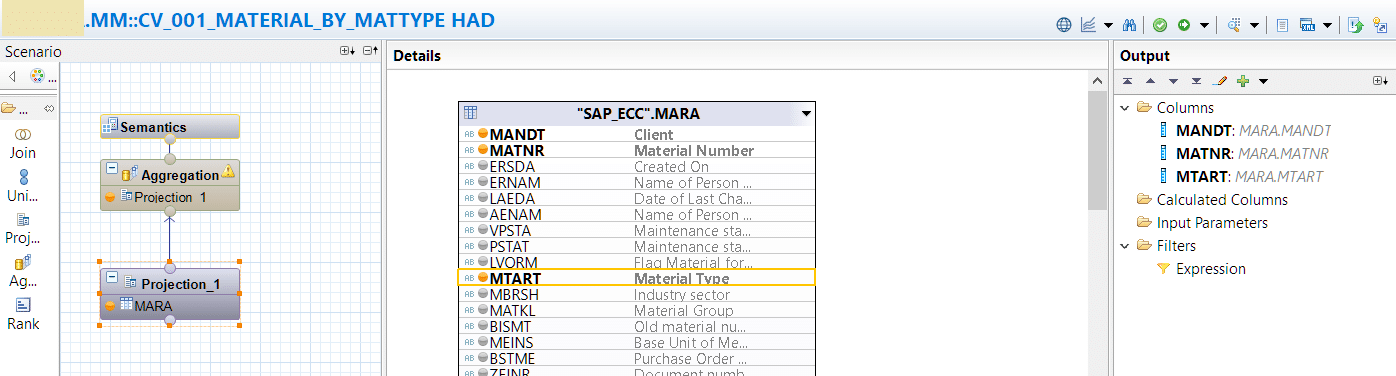1396x376 pixels.
Task: Click the green Save and Validate checkmark icon
Action: tap(1160, 25)
